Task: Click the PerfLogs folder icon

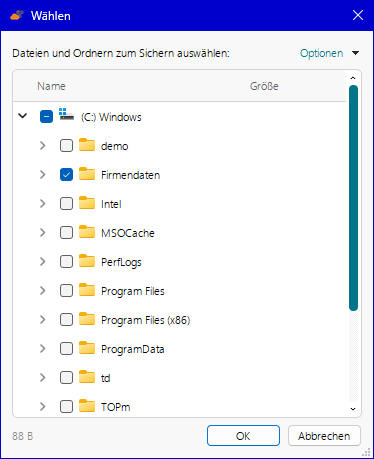Action: 87,261
